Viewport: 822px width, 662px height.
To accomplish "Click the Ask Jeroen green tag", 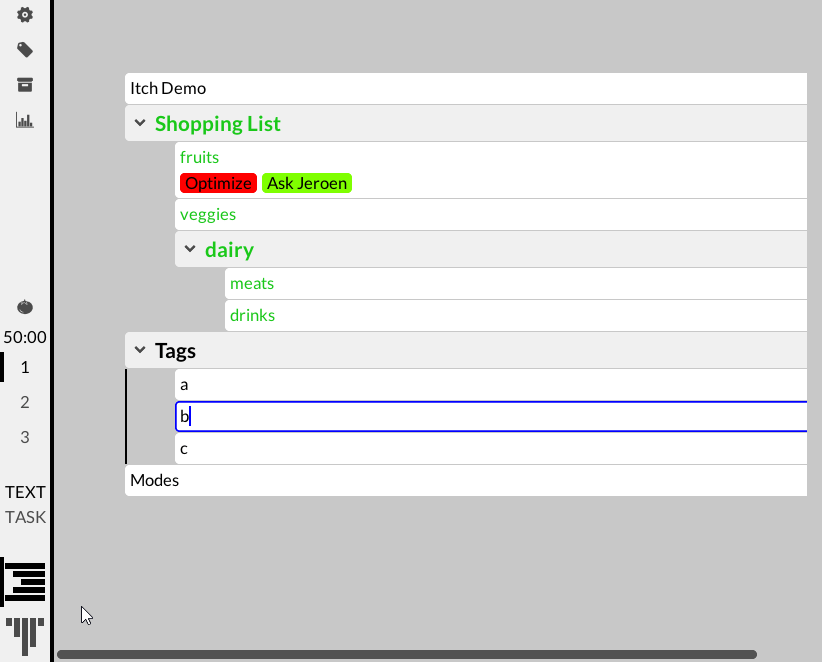I will [x=307, y=183].
